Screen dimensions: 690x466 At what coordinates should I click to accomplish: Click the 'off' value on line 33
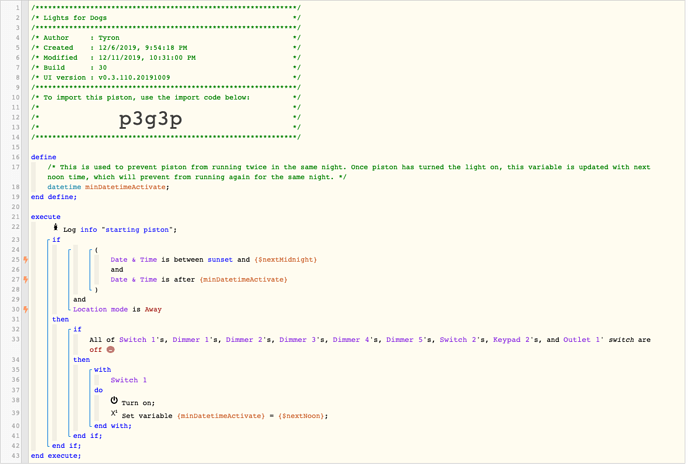95,350
